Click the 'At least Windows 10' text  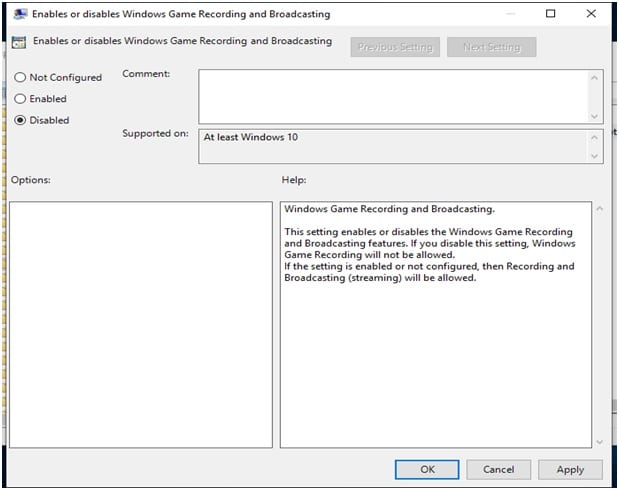pos(251,137)
